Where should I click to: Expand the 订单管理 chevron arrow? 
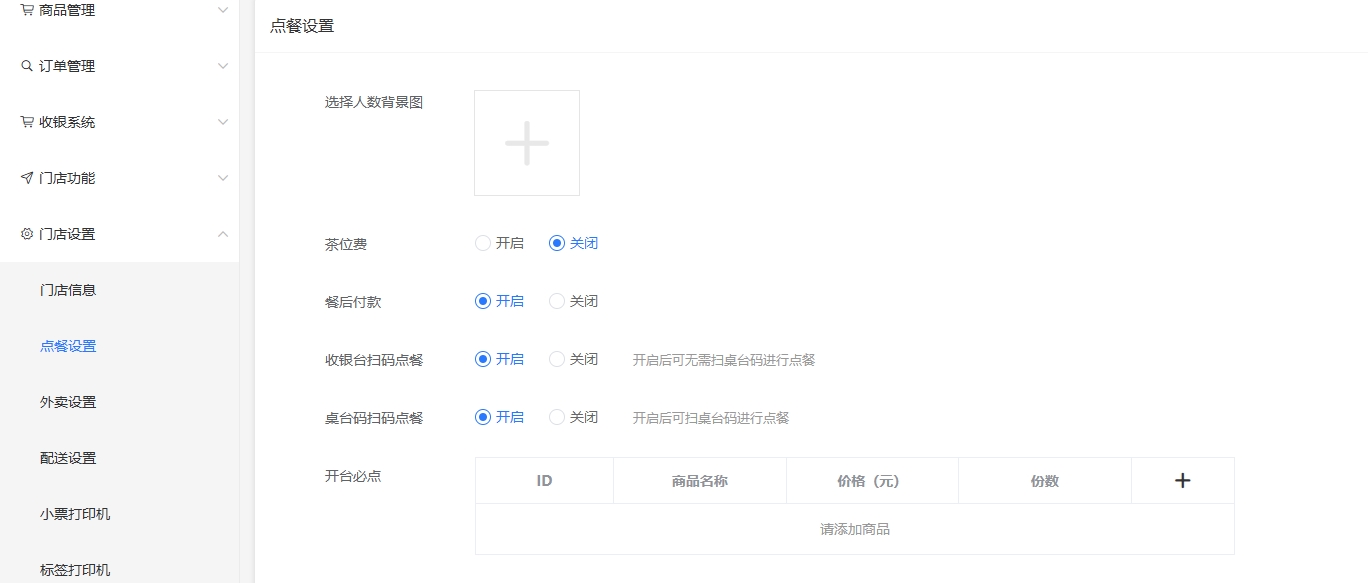(223, 66)
